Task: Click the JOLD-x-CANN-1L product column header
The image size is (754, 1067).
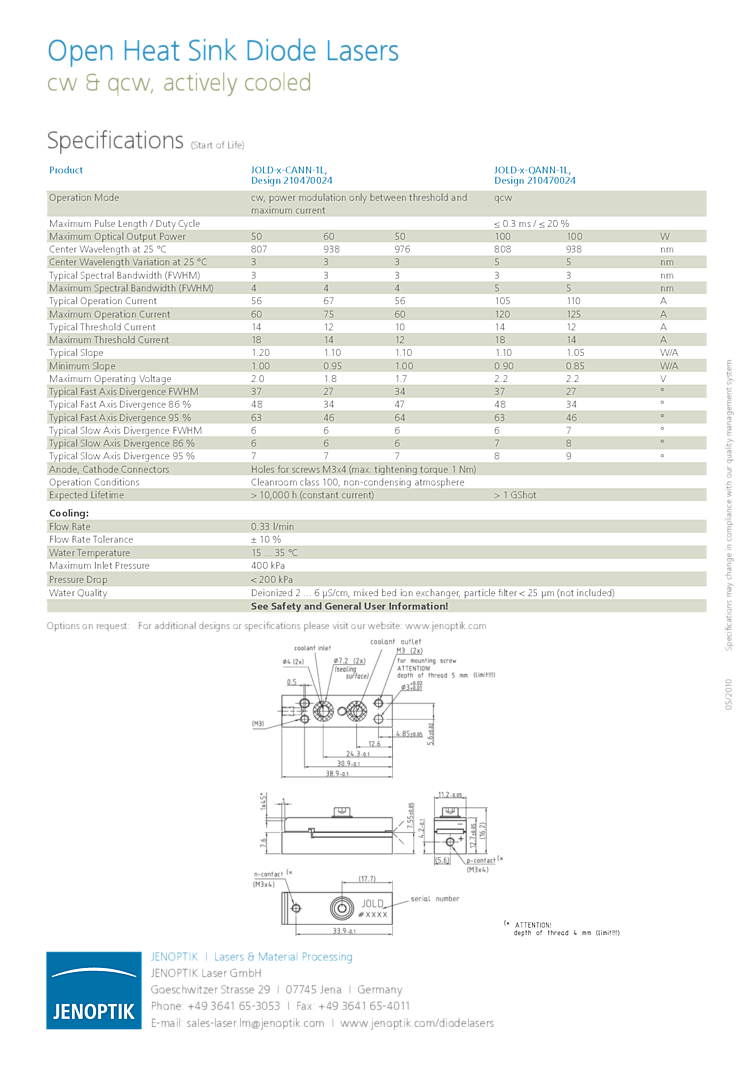Action: [289, 176]
